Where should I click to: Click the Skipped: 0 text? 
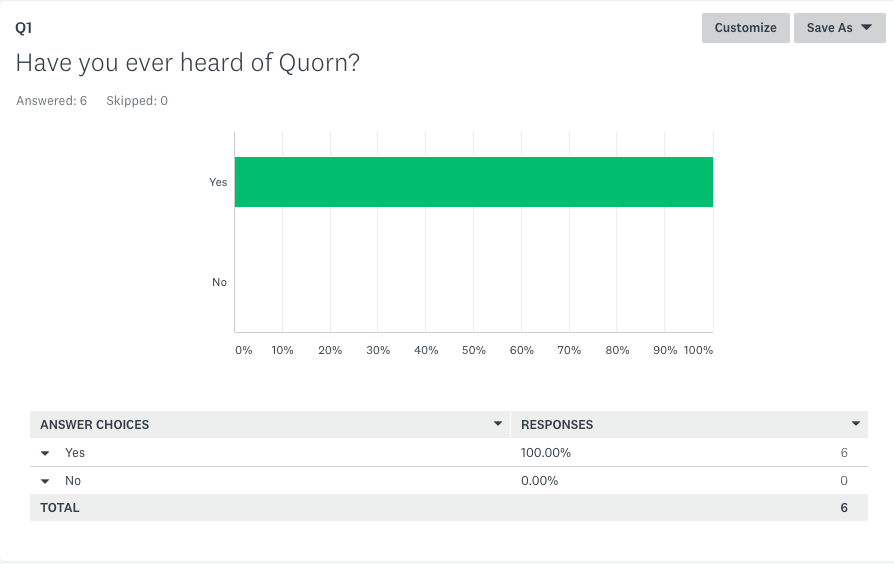coord(137,101)
